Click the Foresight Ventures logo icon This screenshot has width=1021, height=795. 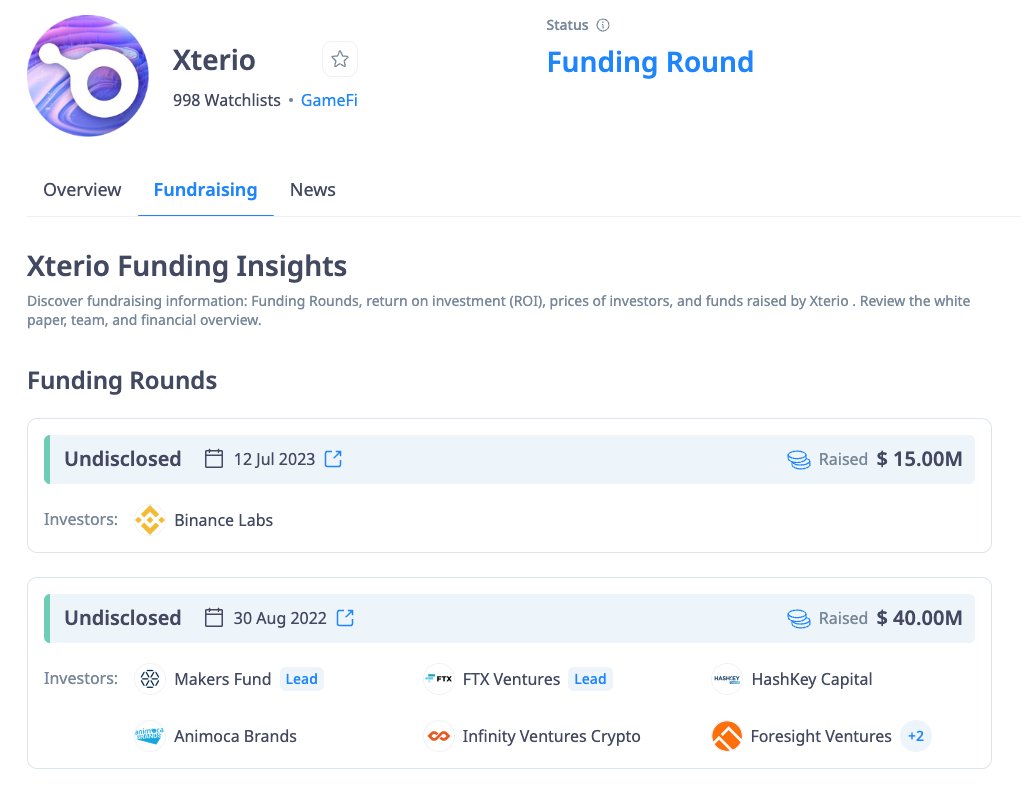pos(727,736)
